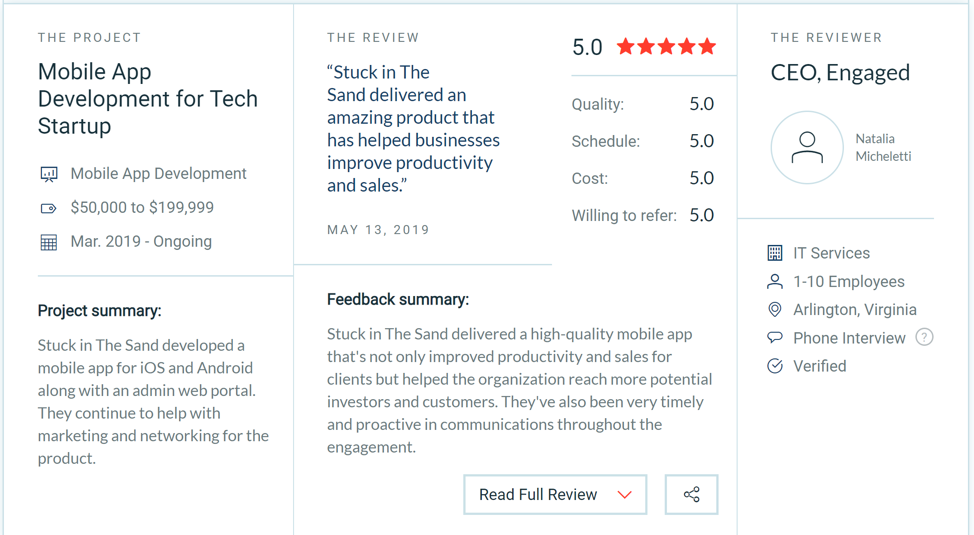Viewport: 974px width, 535px height.
Task: Click the quoted review headline text
Action: (413, 129)
